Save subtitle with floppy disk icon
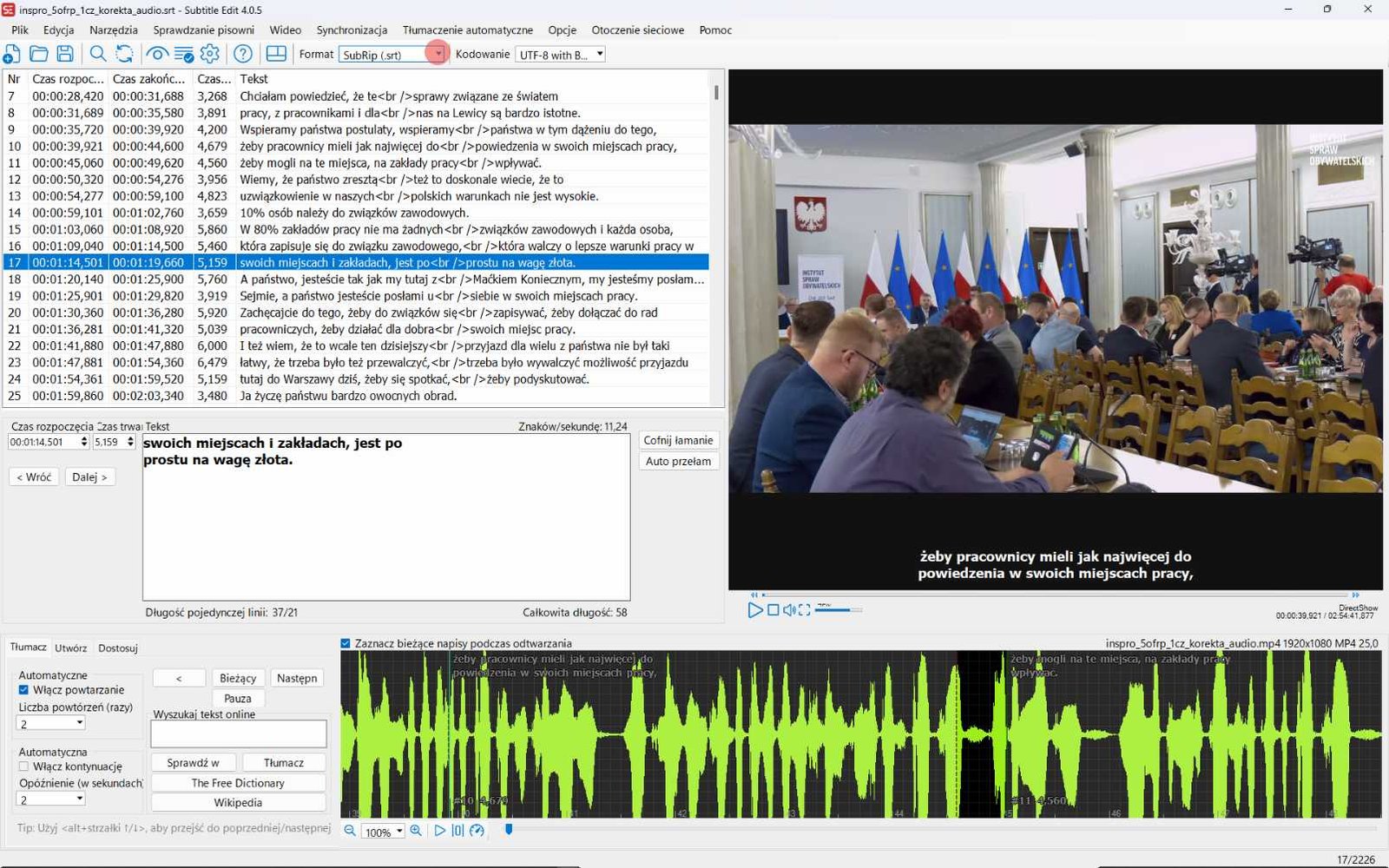This screenshot has width=1389, height=868. click(65, 54)
